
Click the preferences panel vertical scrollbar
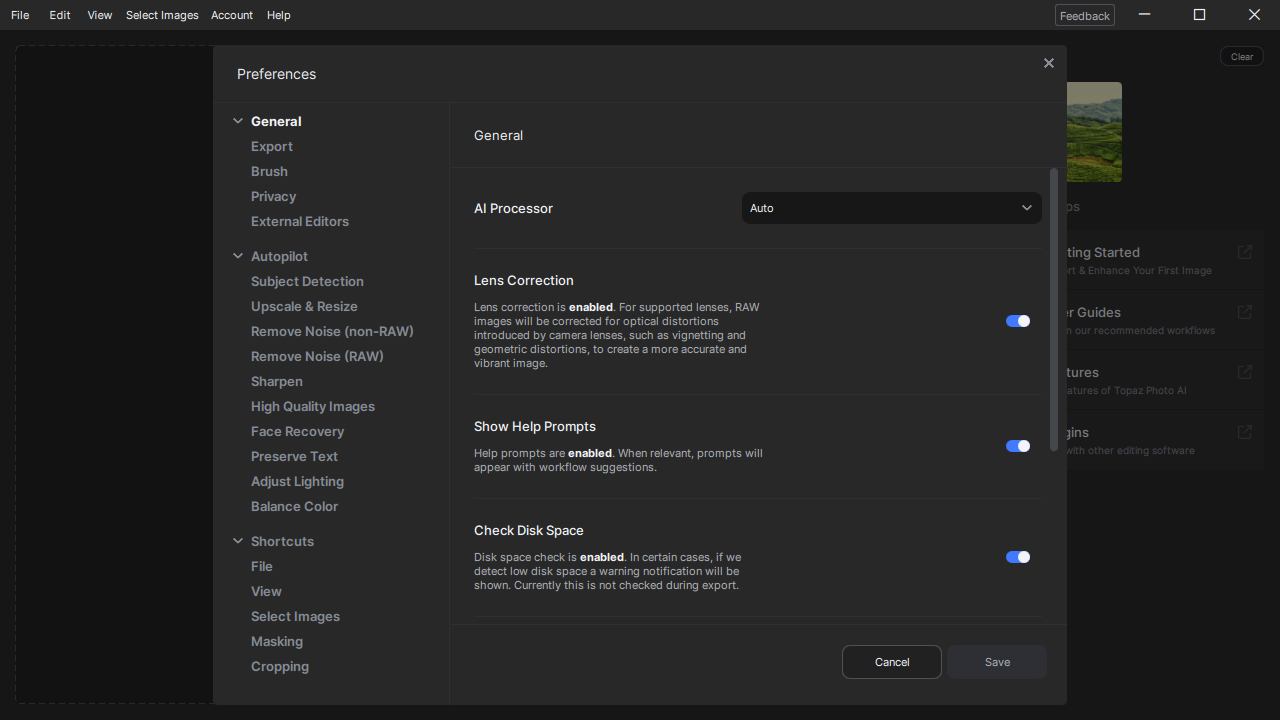pos(1053,310)
